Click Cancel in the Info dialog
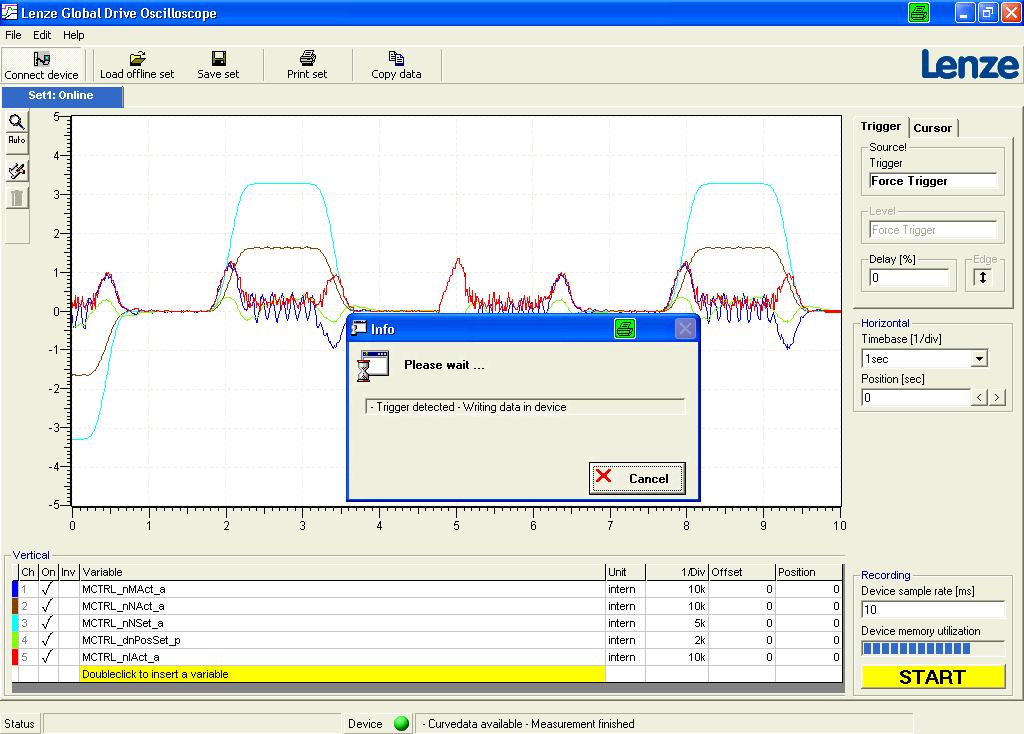 coord(637,478)
